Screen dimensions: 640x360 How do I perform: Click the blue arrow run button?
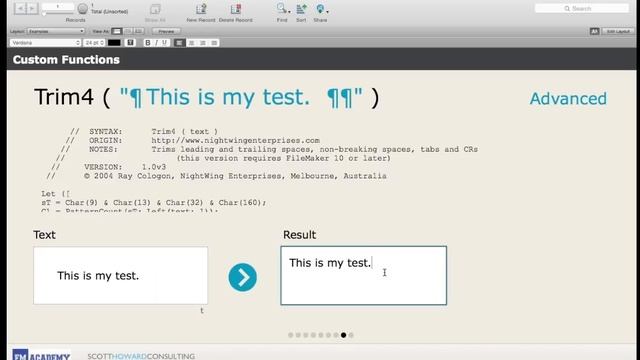tap(242, 277)
